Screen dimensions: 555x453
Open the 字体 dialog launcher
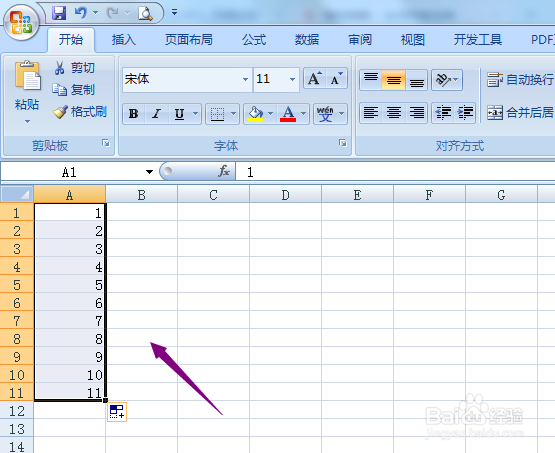click(x=342, y=143)
